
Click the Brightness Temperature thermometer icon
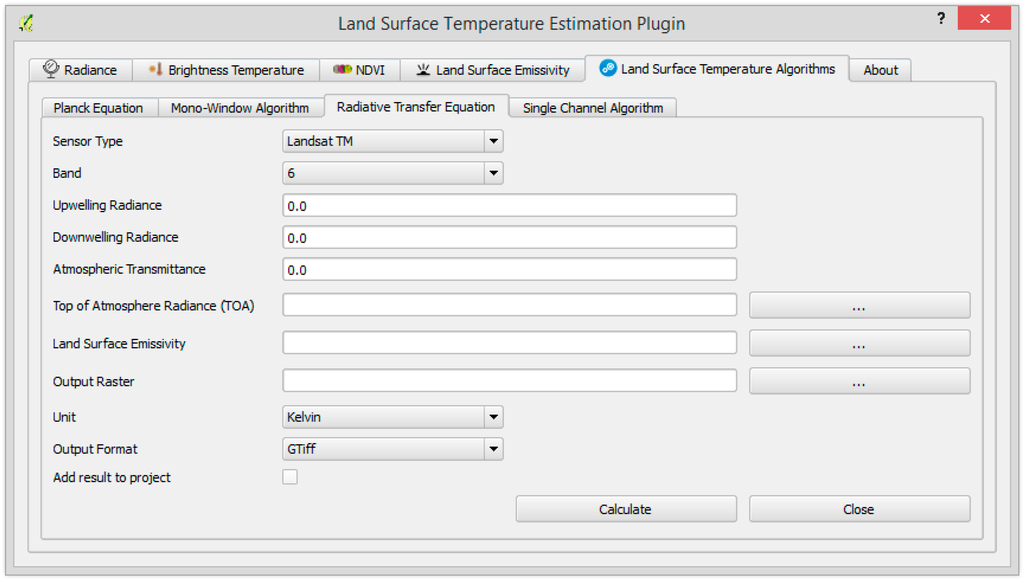155,70
